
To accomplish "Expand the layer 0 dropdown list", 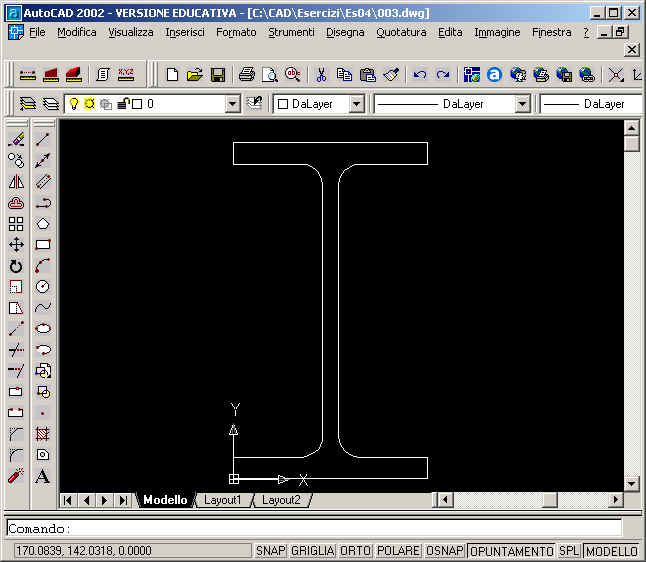I will click(233, 104).
